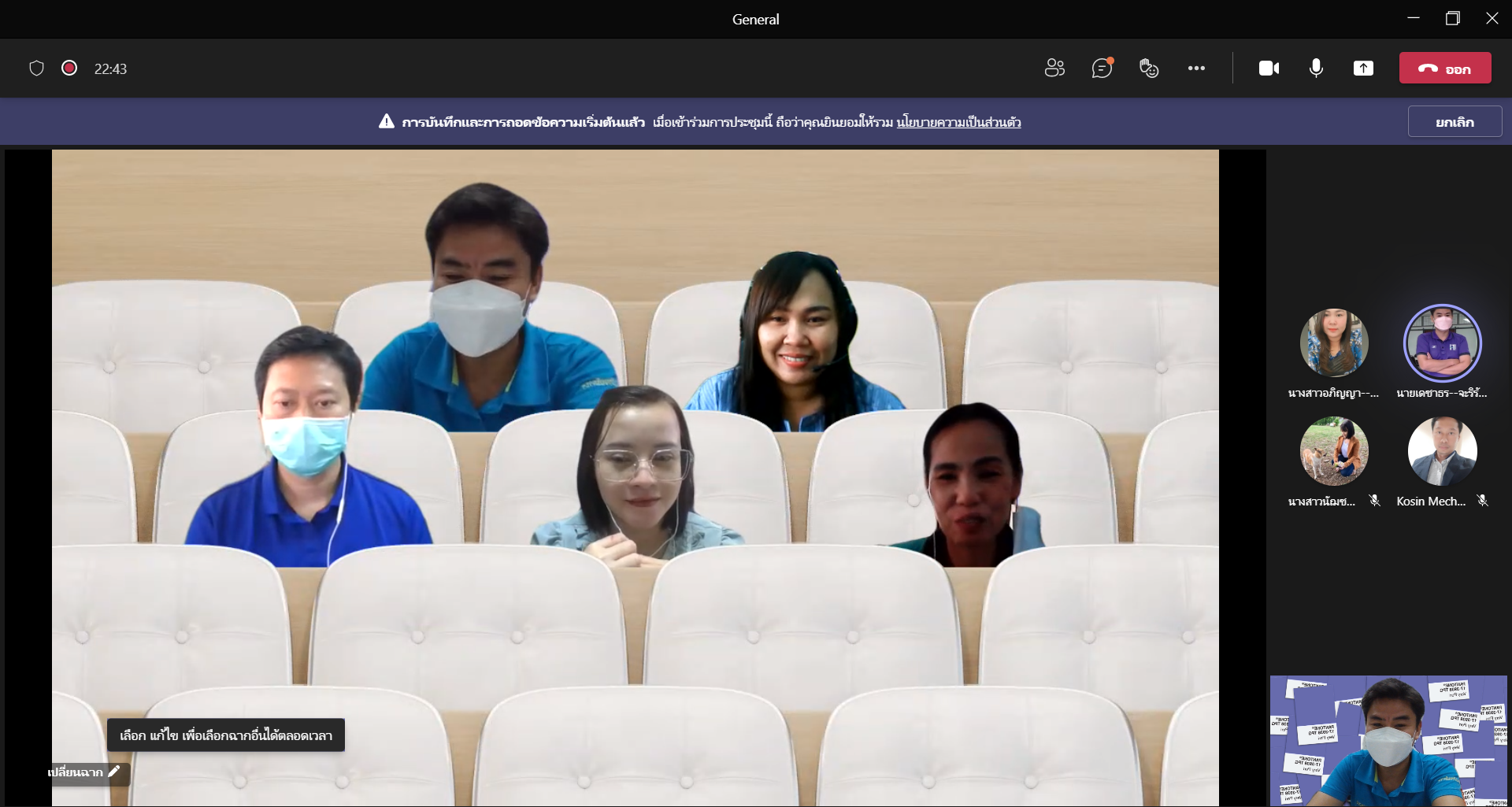This screenshot has width=1512, height=807.
Task: Open the meeting chat icon
Action: [x=1102, y=68]
